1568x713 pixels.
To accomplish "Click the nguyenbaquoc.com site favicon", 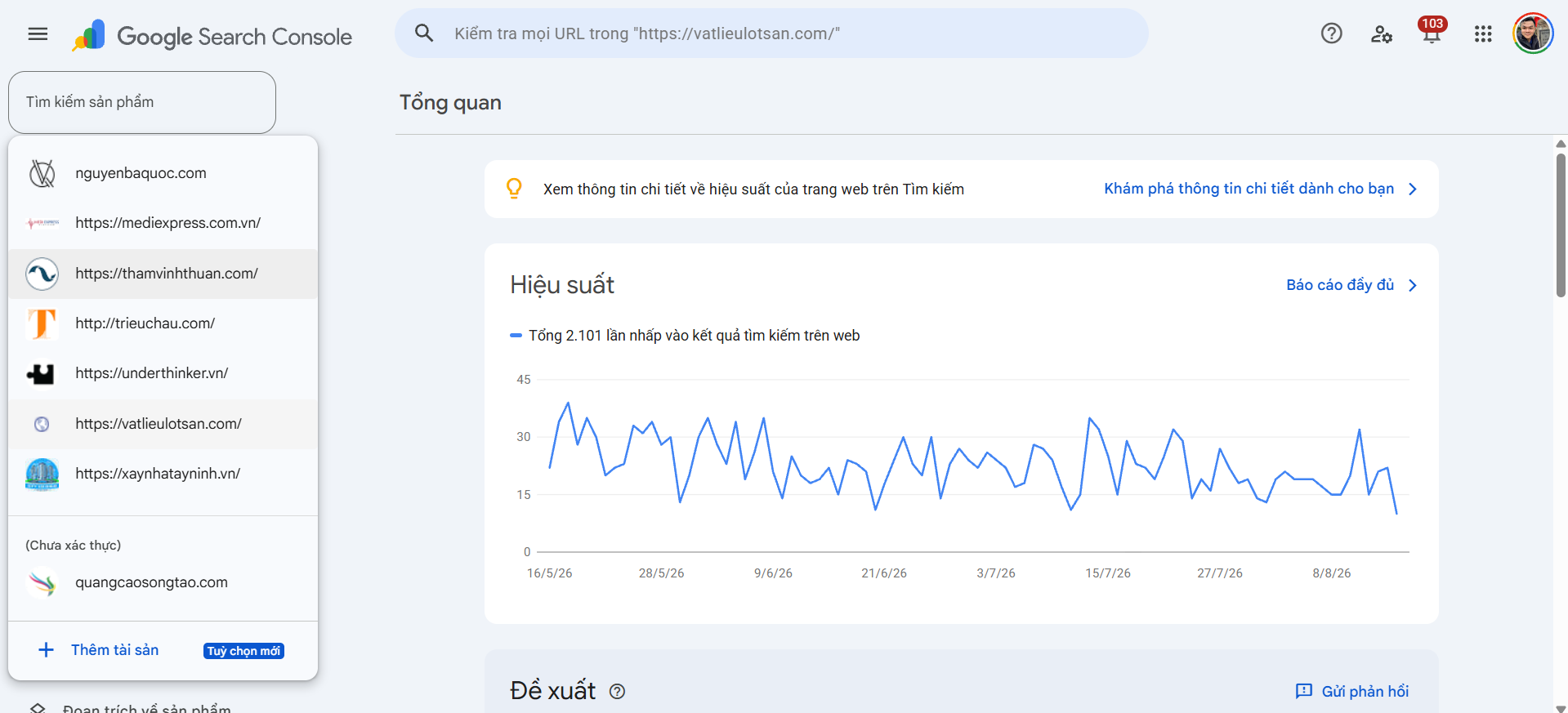I will [42, 173].
